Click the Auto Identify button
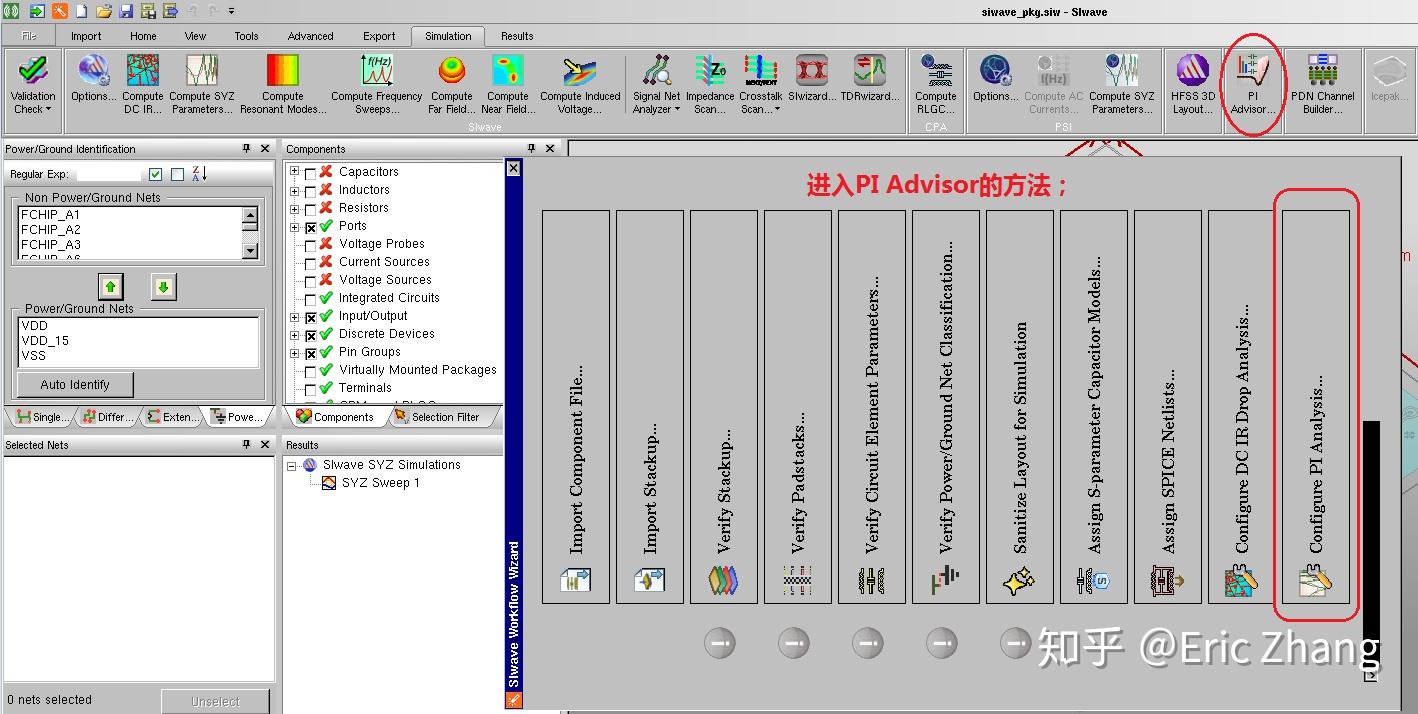The height and width of the screenshot is (714, 1418). click(x=74, y=384)
